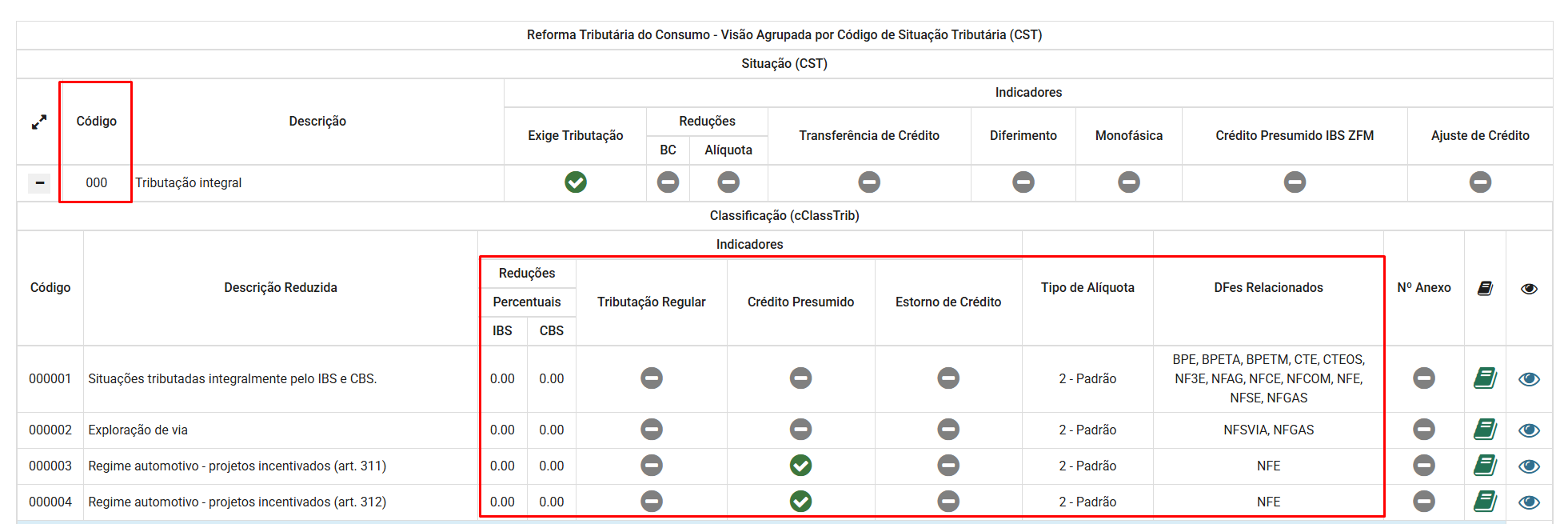Open the green book icon for 000004
Image resolution: width=1568 pixels, height=524 pixels.
point(1485,502)
